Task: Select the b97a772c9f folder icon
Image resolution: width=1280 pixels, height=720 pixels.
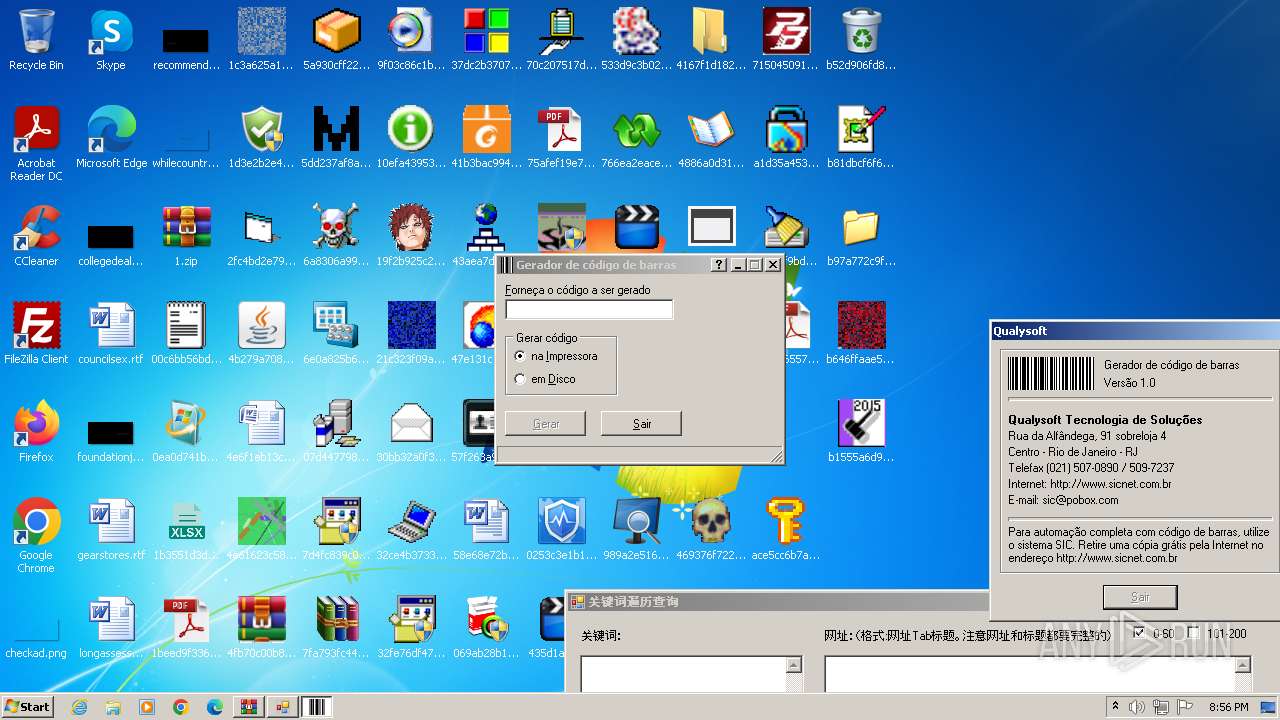Action: click(x=861, y=236)
